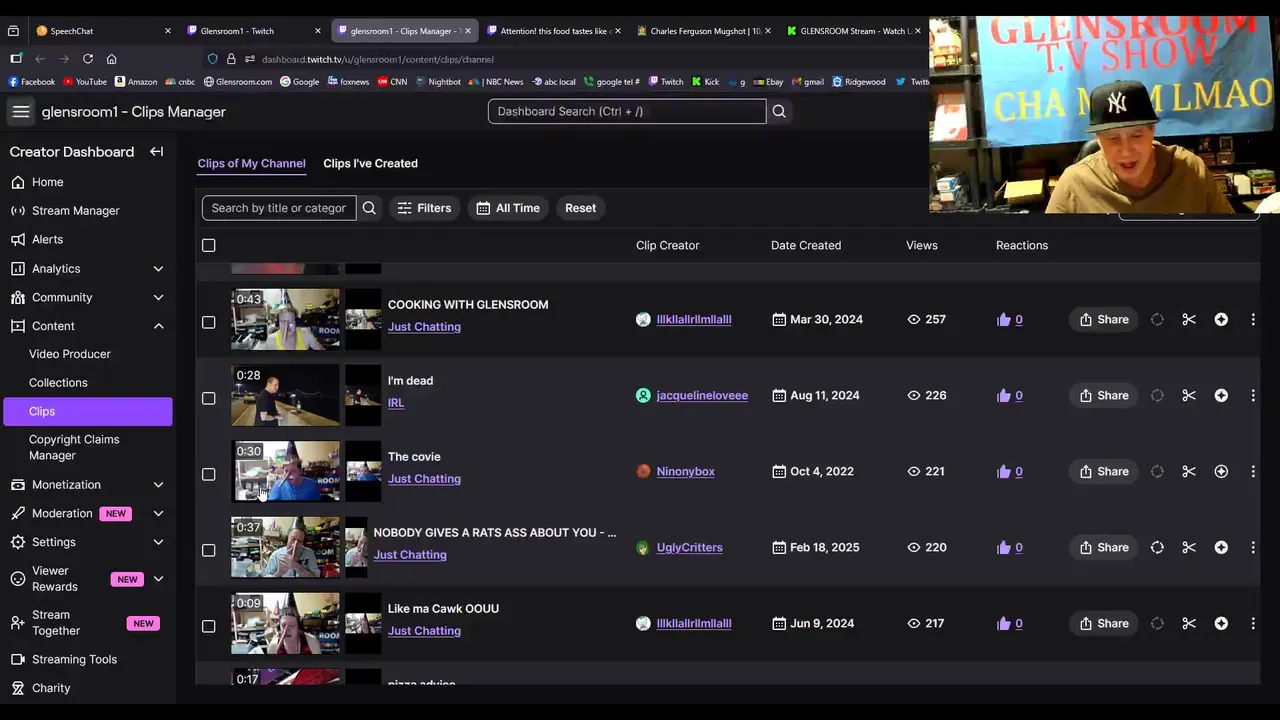Select the COOKING WITH GLENSROOM clip checkbox
This screenshot has height=720, width=1280.
click(x=208, y=322)
